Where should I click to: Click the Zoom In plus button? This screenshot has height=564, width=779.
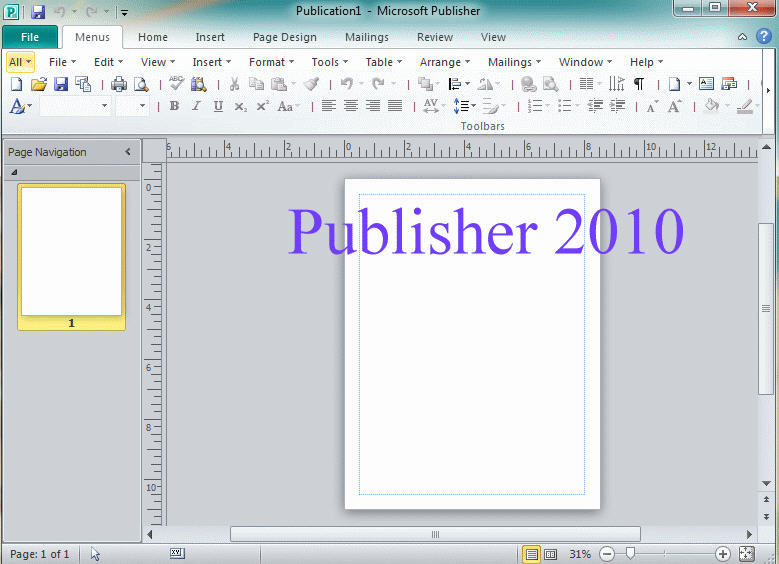(722, 554)
